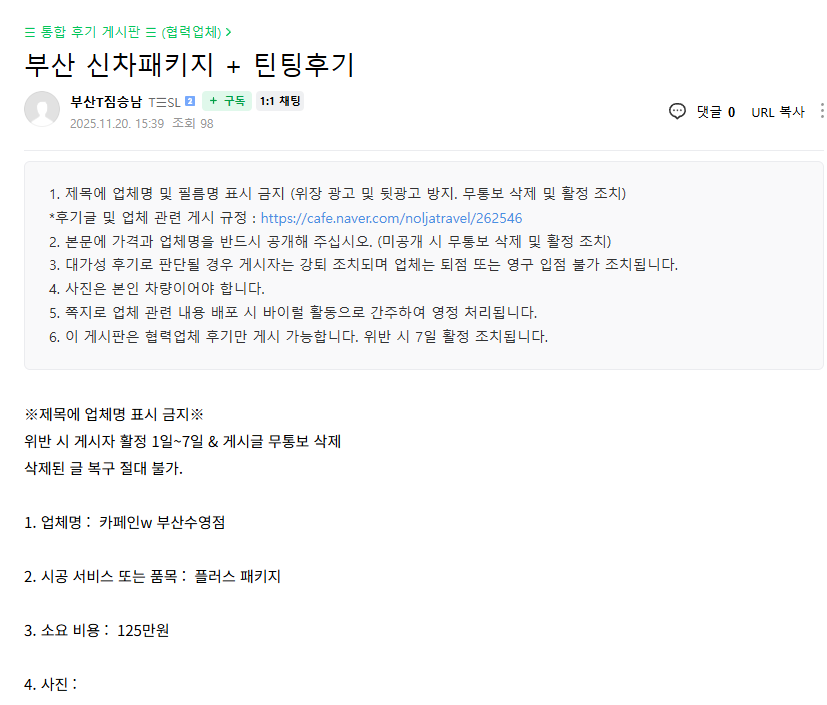Open the cafe.naver.com noljatravel rules link

click(x=391, y=218)
